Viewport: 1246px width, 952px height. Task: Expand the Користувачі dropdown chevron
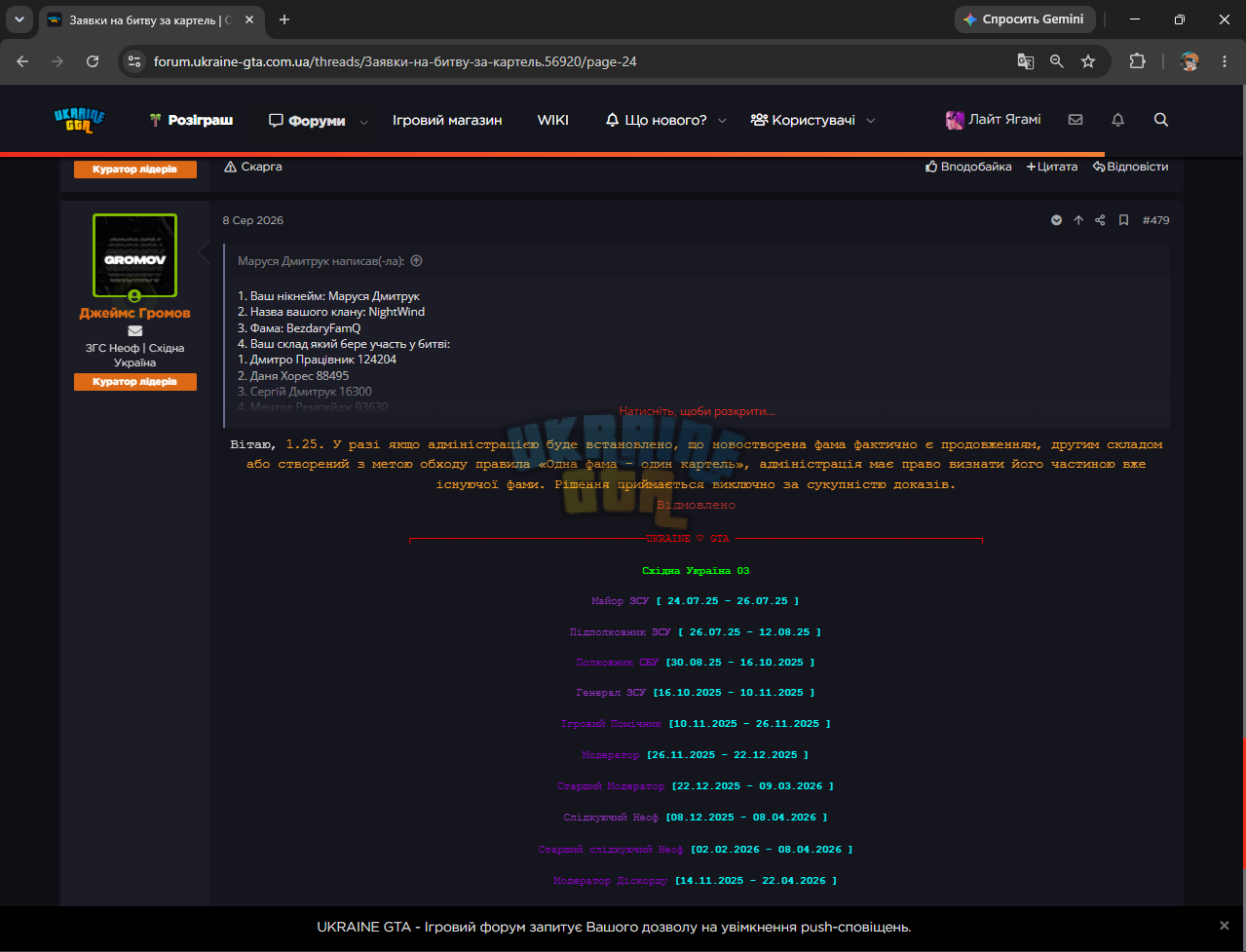(x=871, y=121)
